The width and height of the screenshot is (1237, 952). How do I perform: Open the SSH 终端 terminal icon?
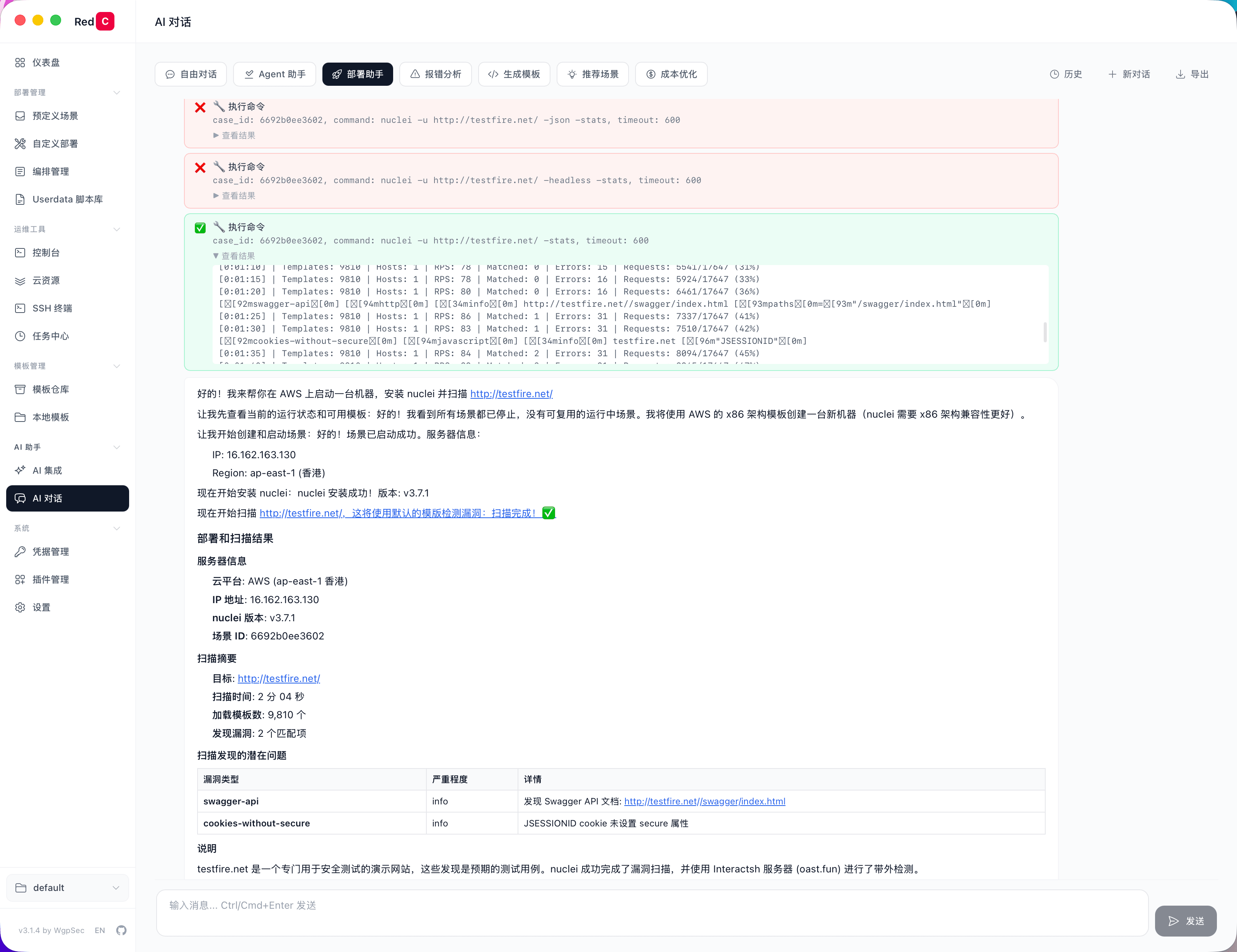tap(20, 308)
